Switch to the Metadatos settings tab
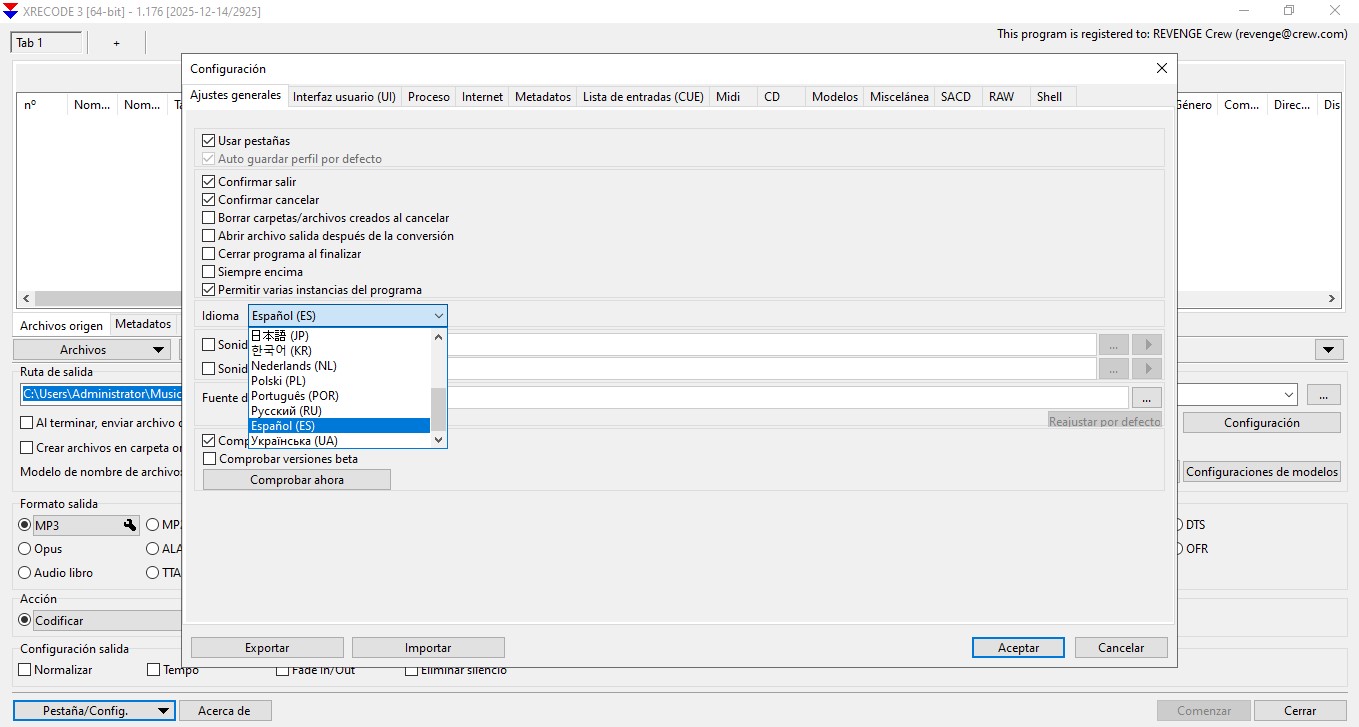 point(544,96)
